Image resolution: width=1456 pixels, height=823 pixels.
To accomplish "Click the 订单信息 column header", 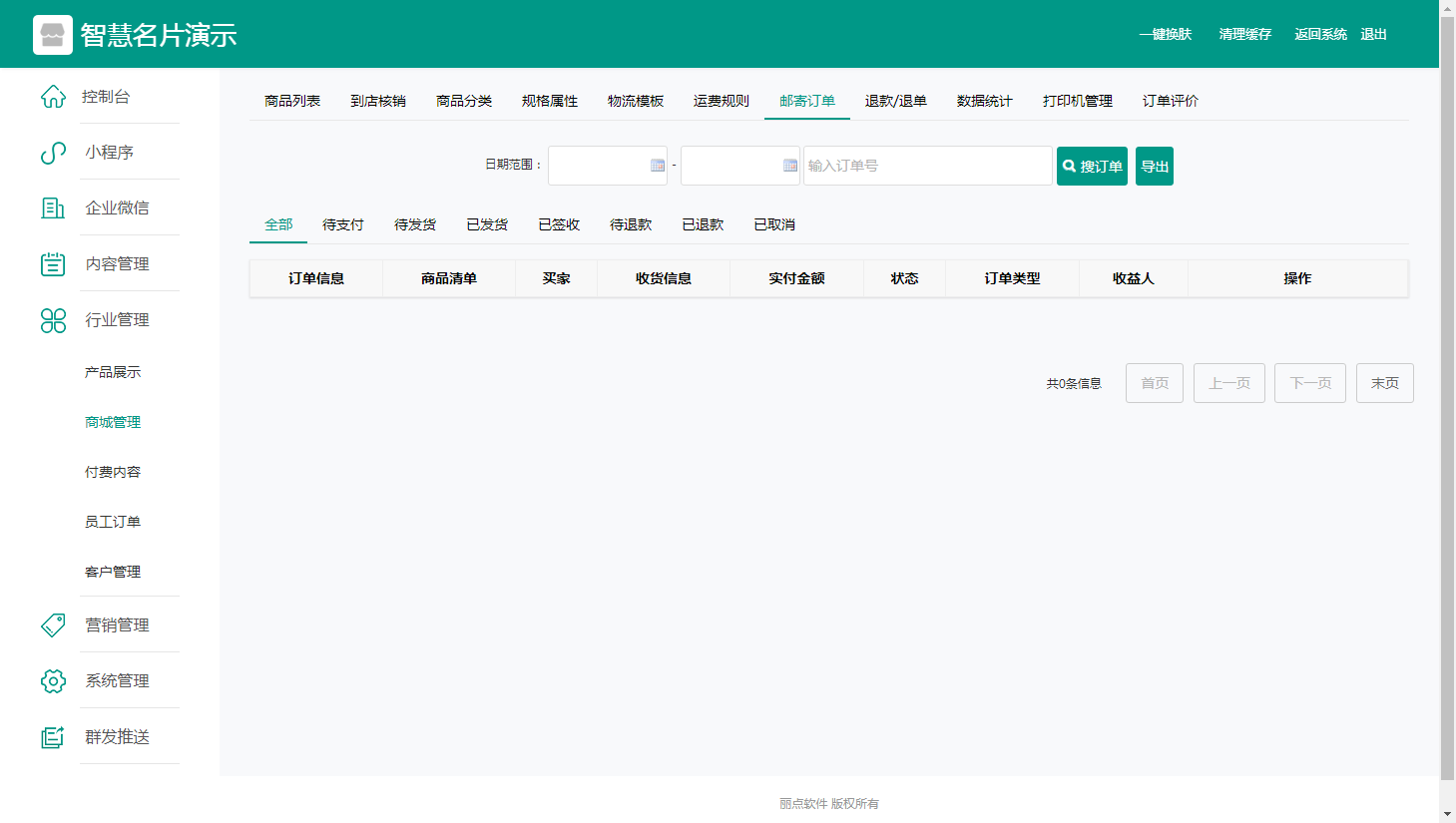I will [316, 278].
